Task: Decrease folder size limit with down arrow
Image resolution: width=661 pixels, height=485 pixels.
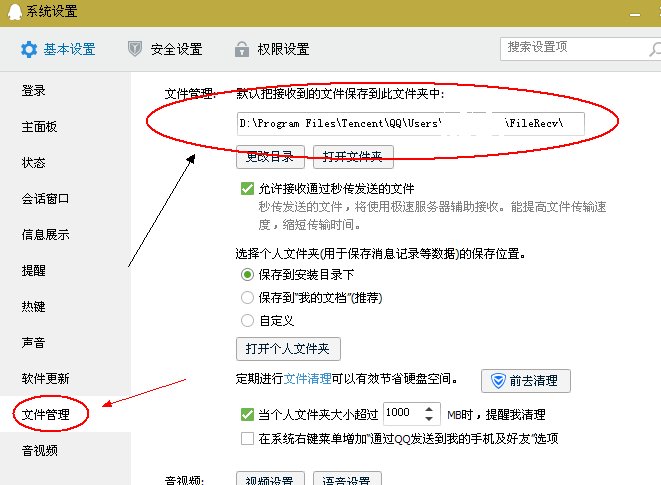Action: pos(429,419)
